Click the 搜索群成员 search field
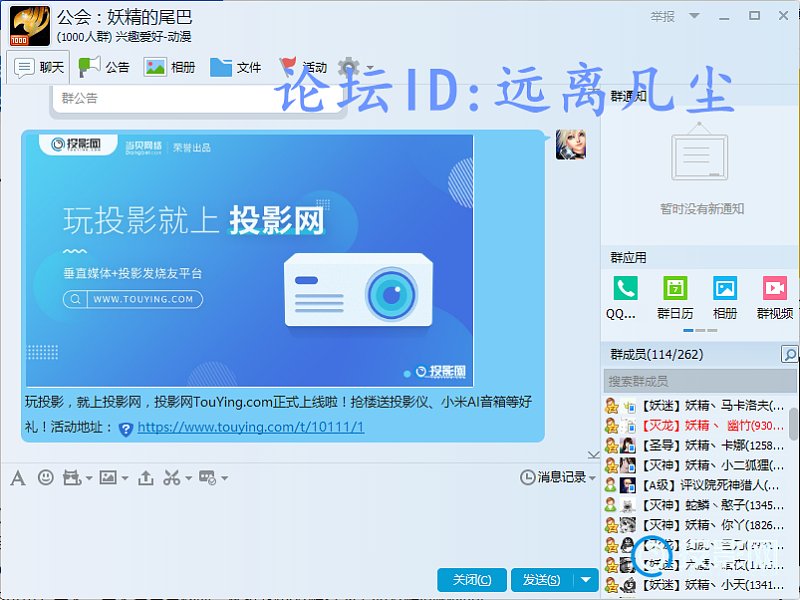 tap(695, 381)
